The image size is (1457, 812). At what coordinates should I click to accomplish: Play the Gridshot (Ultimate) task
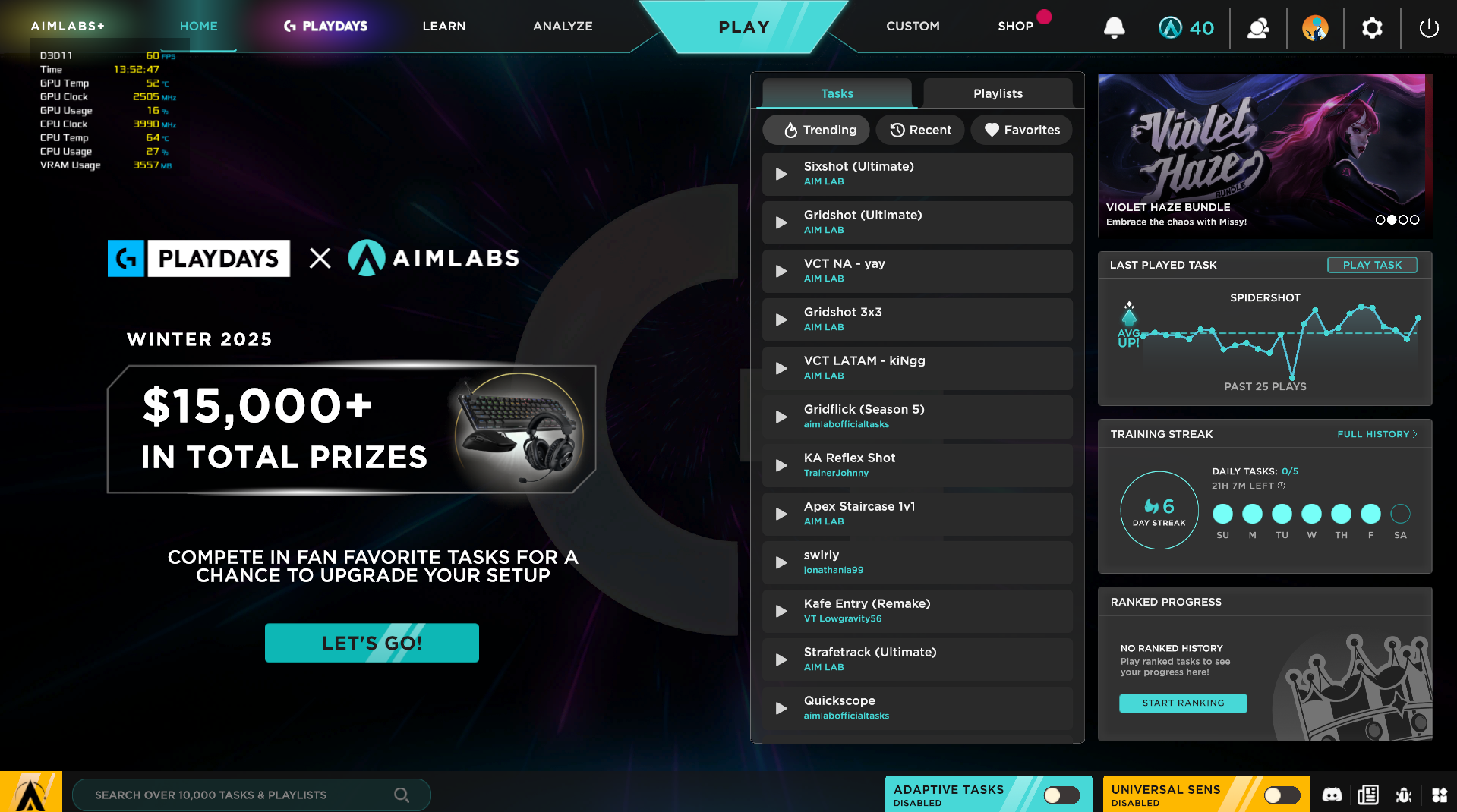click(917, 222)
